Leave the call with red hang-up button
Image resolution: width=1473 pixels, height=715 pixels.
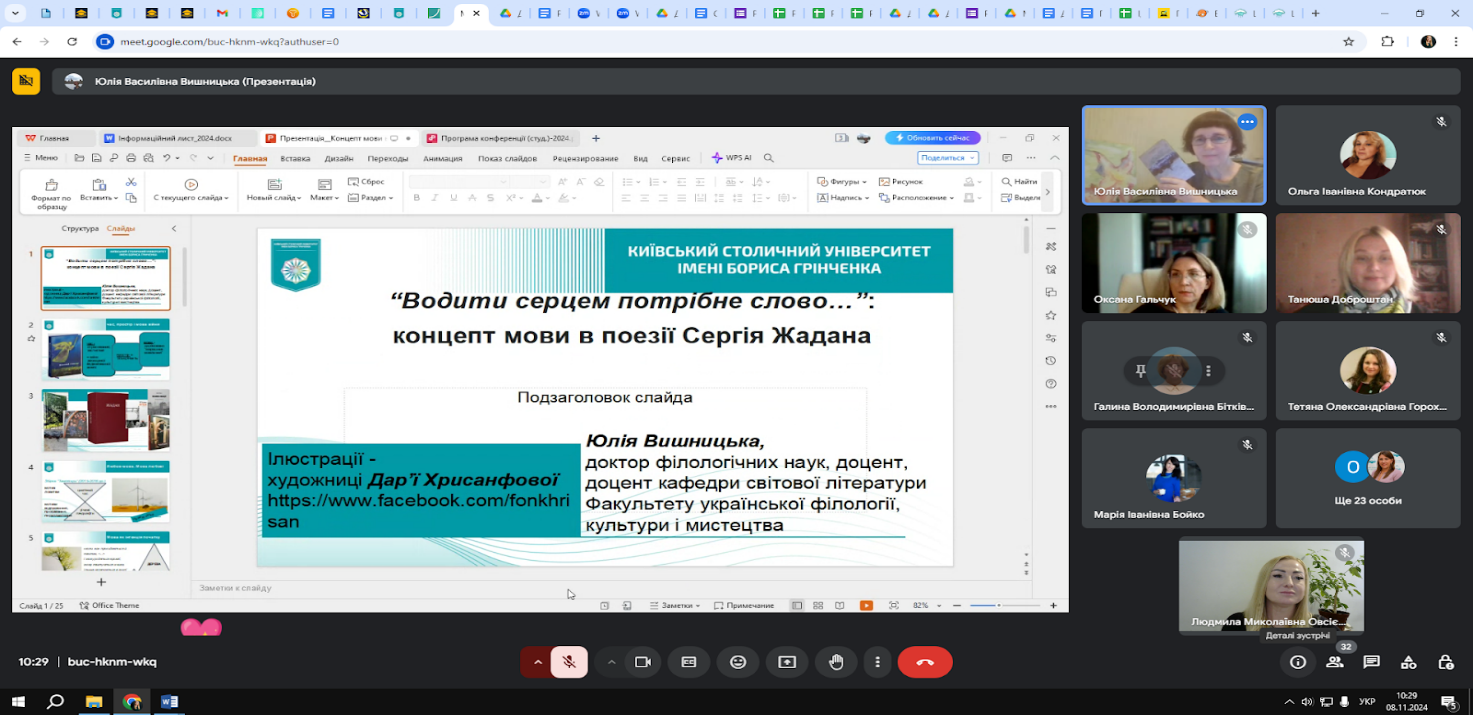point(925,662)
